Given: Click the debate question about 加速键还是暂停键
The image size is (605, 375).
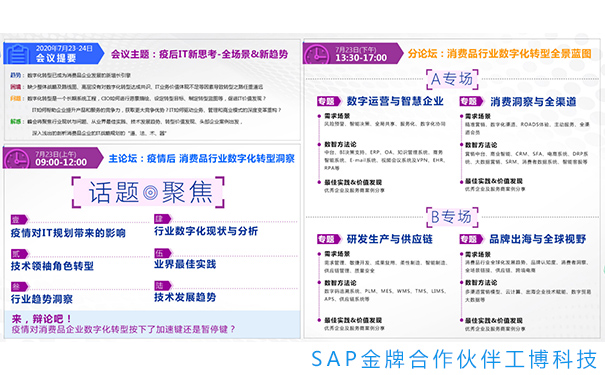Looking at the screenshot, I should click(123, 329).
